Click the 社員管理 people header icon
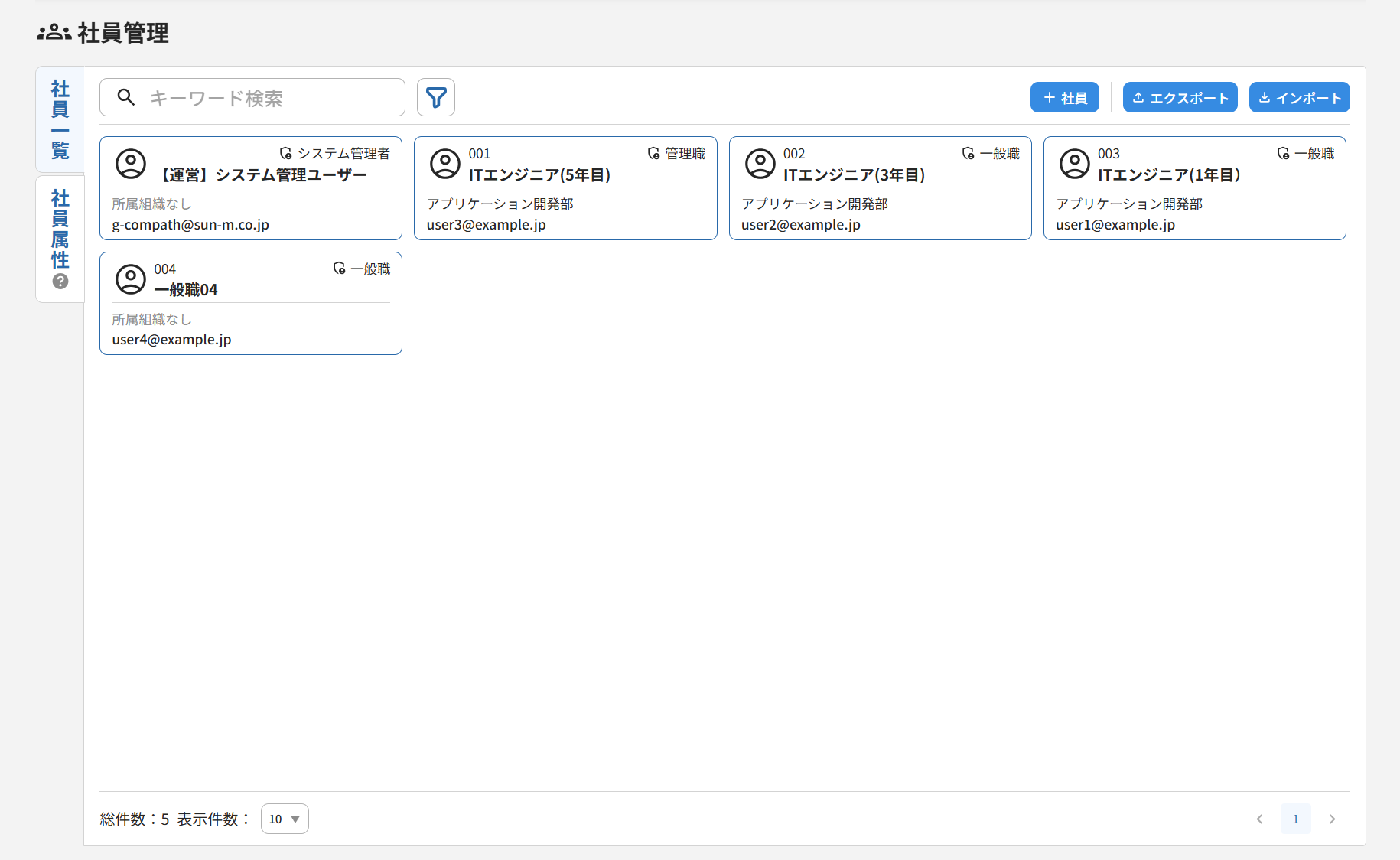This screenshot has height=860, width=1400. (53, 33)
